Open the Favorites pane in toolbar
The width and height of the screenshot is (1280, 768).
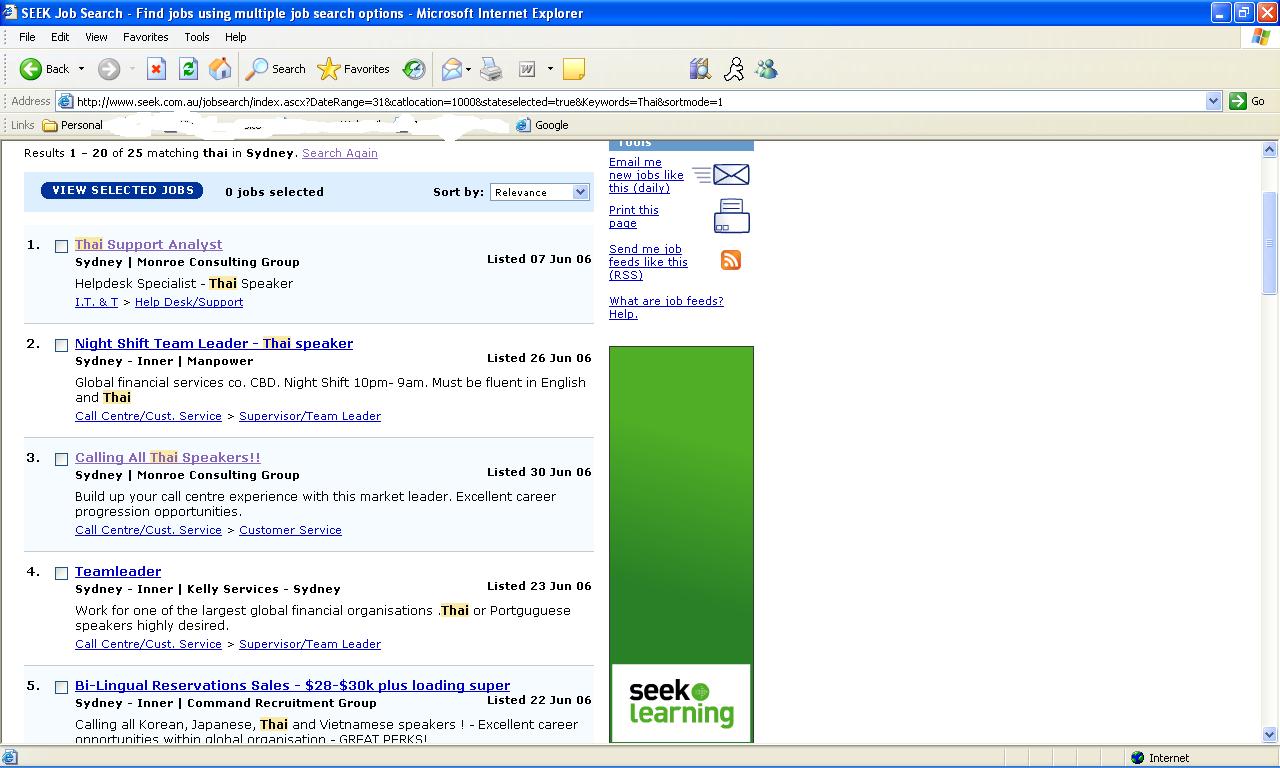(354, 69)
